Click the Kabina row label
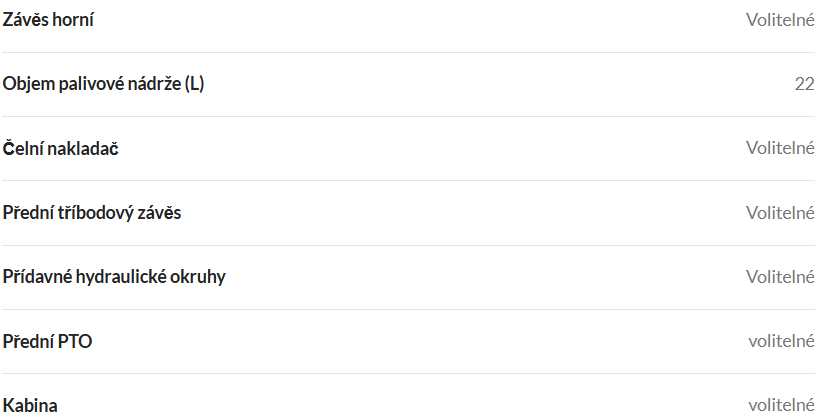This screenshot has height=419, width=818. (30, 405)
